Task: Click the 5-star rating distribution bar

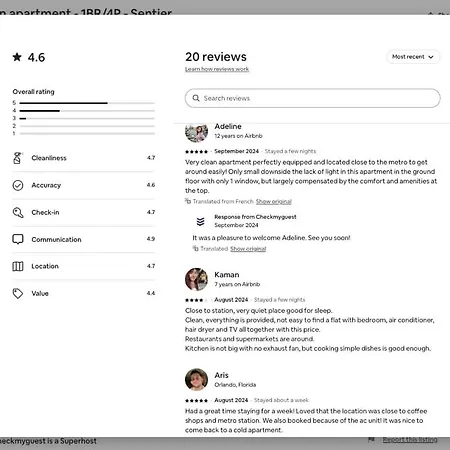Action: (87, 103)
